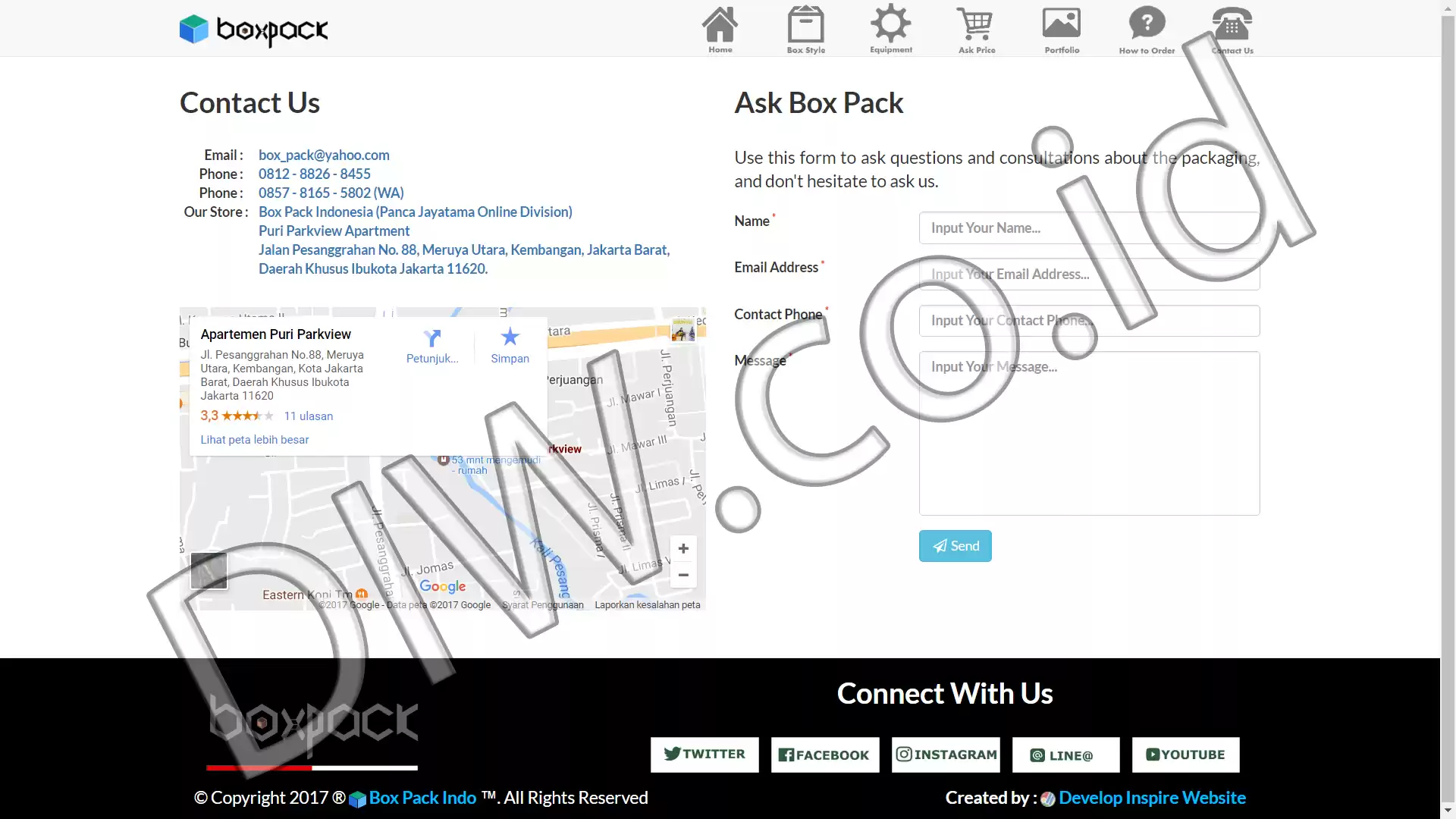This screenshot has height=819, width=1456.
Task: Open the LINE@ social button
Action: click(1065, 755)
